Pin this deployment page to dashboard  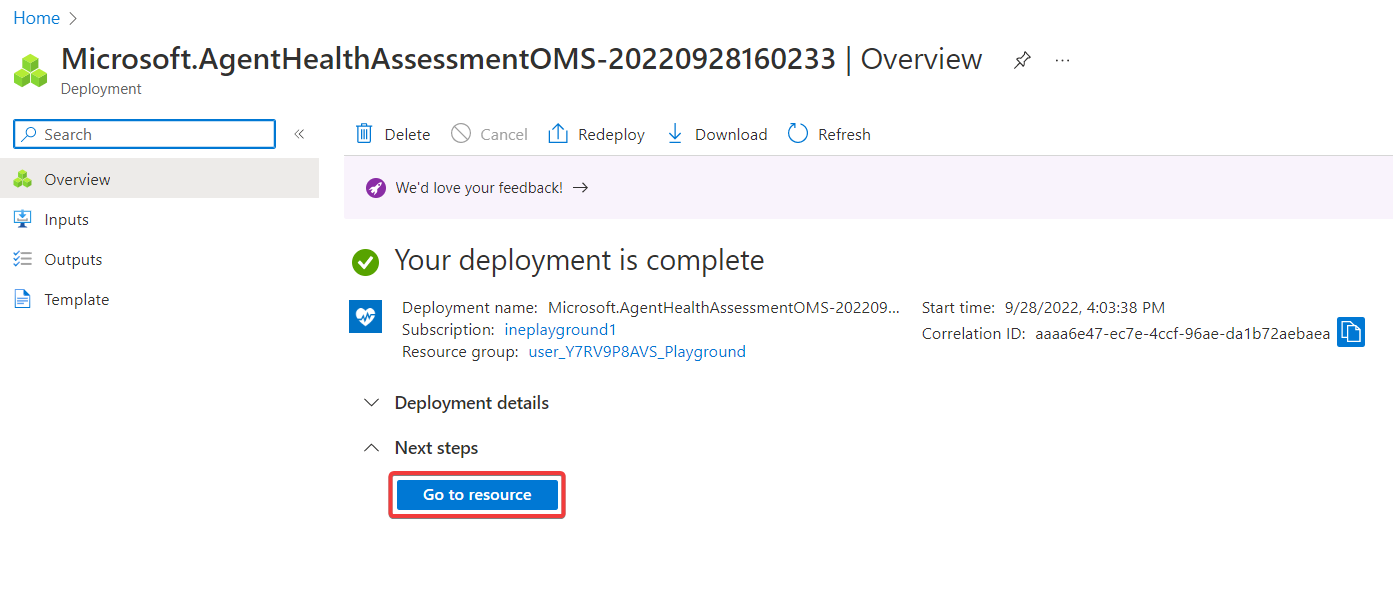click(x=1021, y=60)
